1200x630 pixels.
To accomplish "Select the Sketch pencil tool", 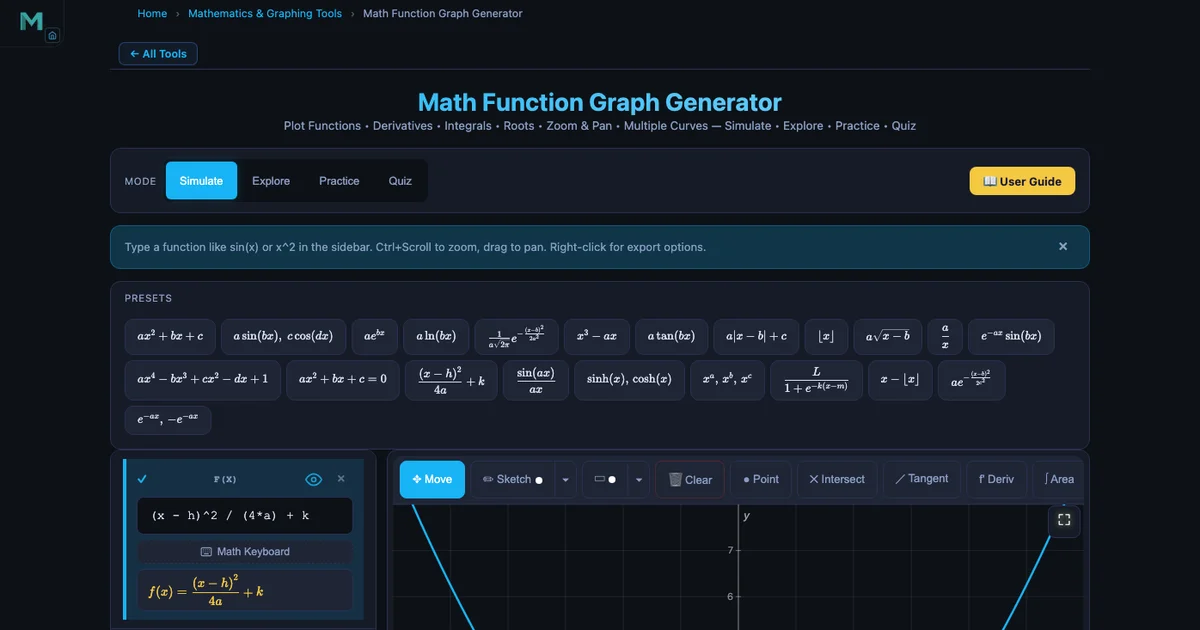I will coord(512,479).
